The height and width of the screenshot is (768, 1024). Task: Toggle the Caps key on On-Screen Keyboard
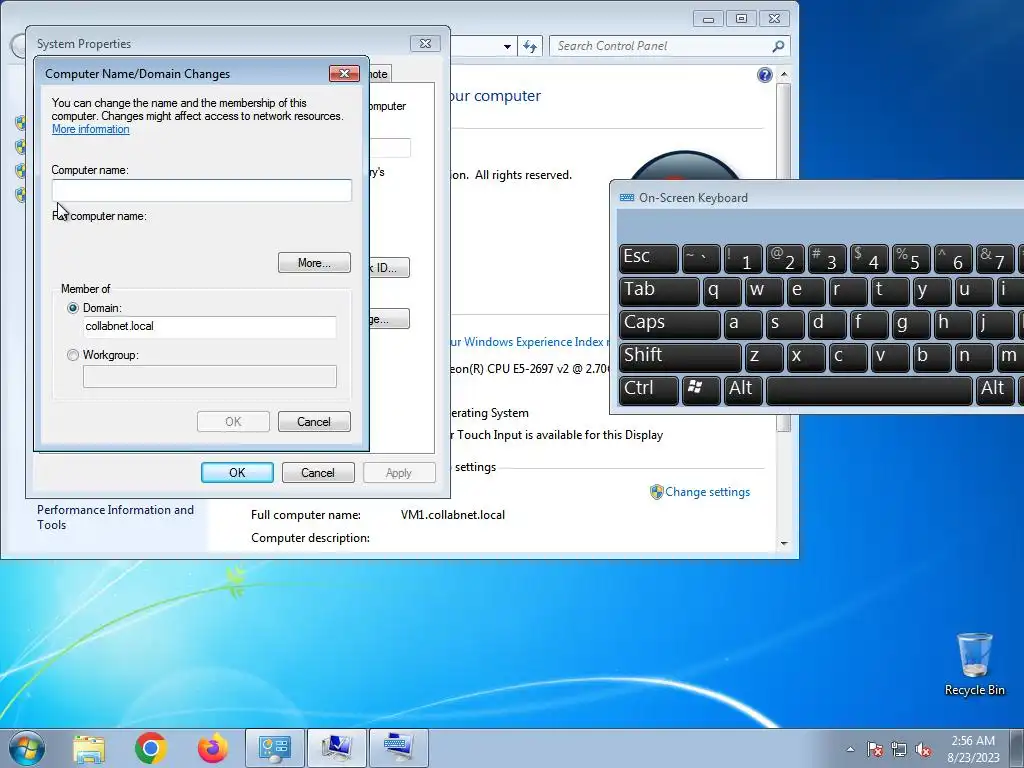point(670,324)
